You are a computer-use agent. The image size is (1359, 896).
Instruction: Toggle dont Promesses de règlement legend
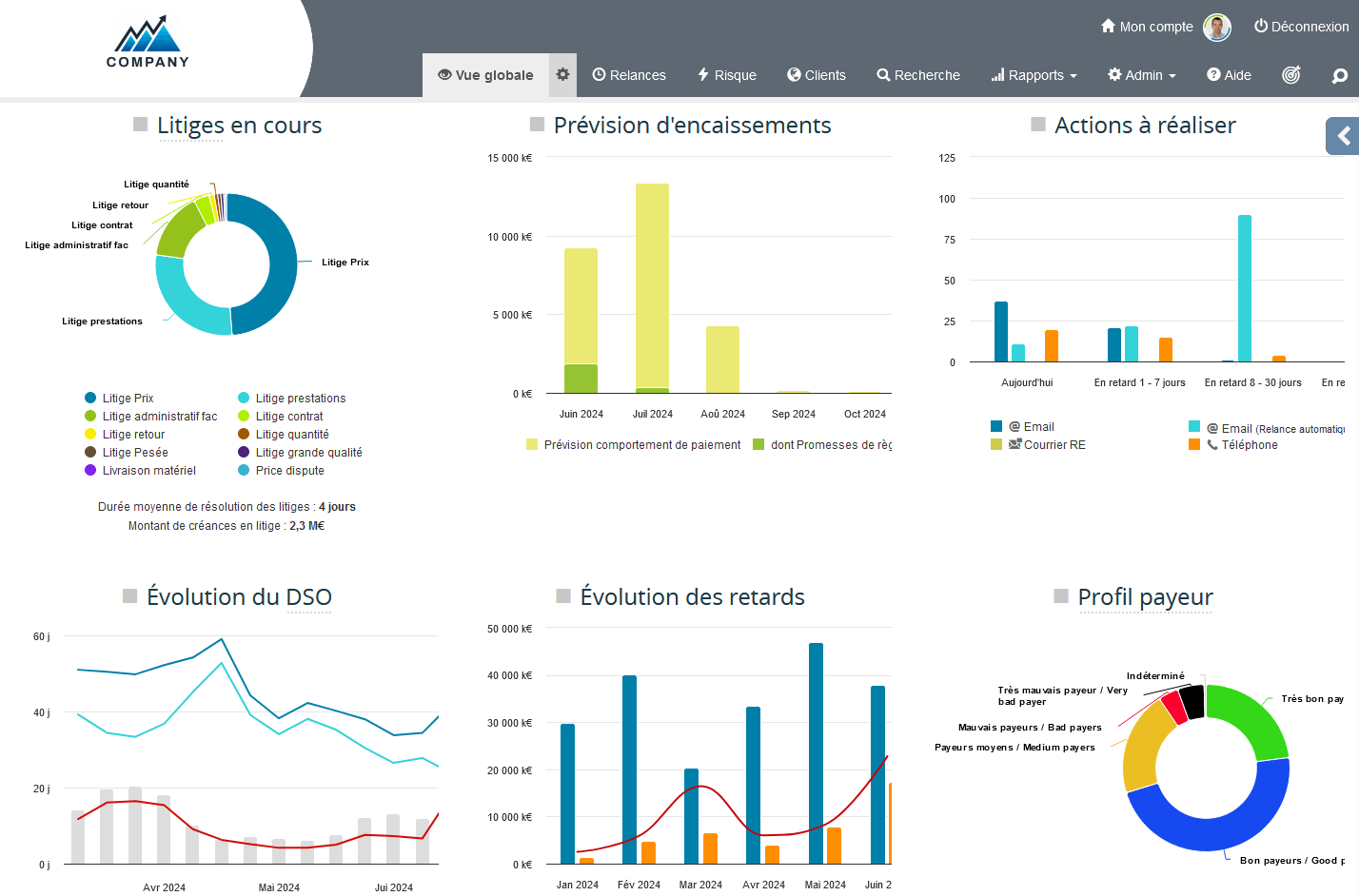click(x=822, y=445)
